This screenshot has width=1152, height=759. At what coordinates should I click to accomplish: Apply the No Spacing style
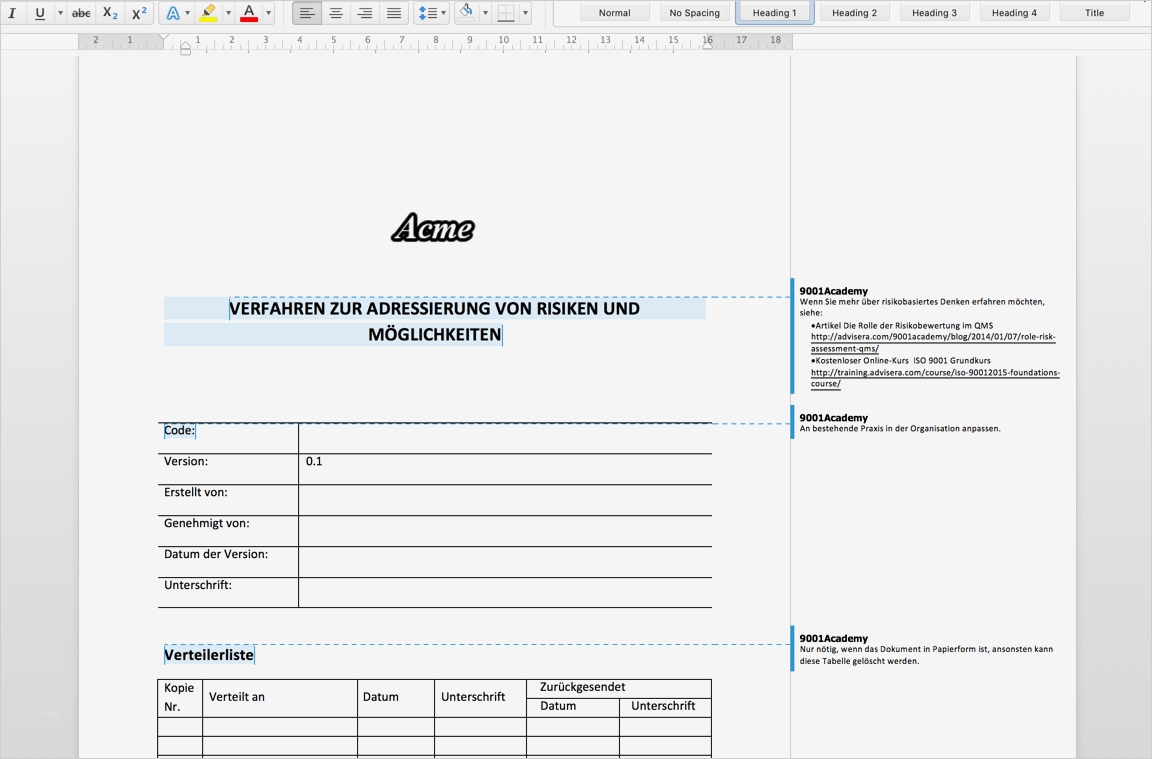(694, 12)
